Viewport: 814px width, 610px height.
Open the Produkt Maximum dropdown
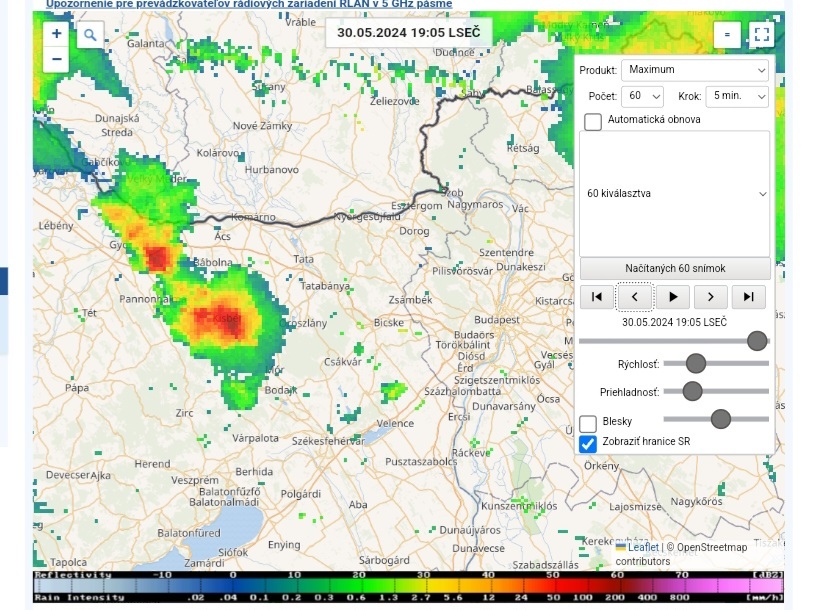[x=694, y=70]
